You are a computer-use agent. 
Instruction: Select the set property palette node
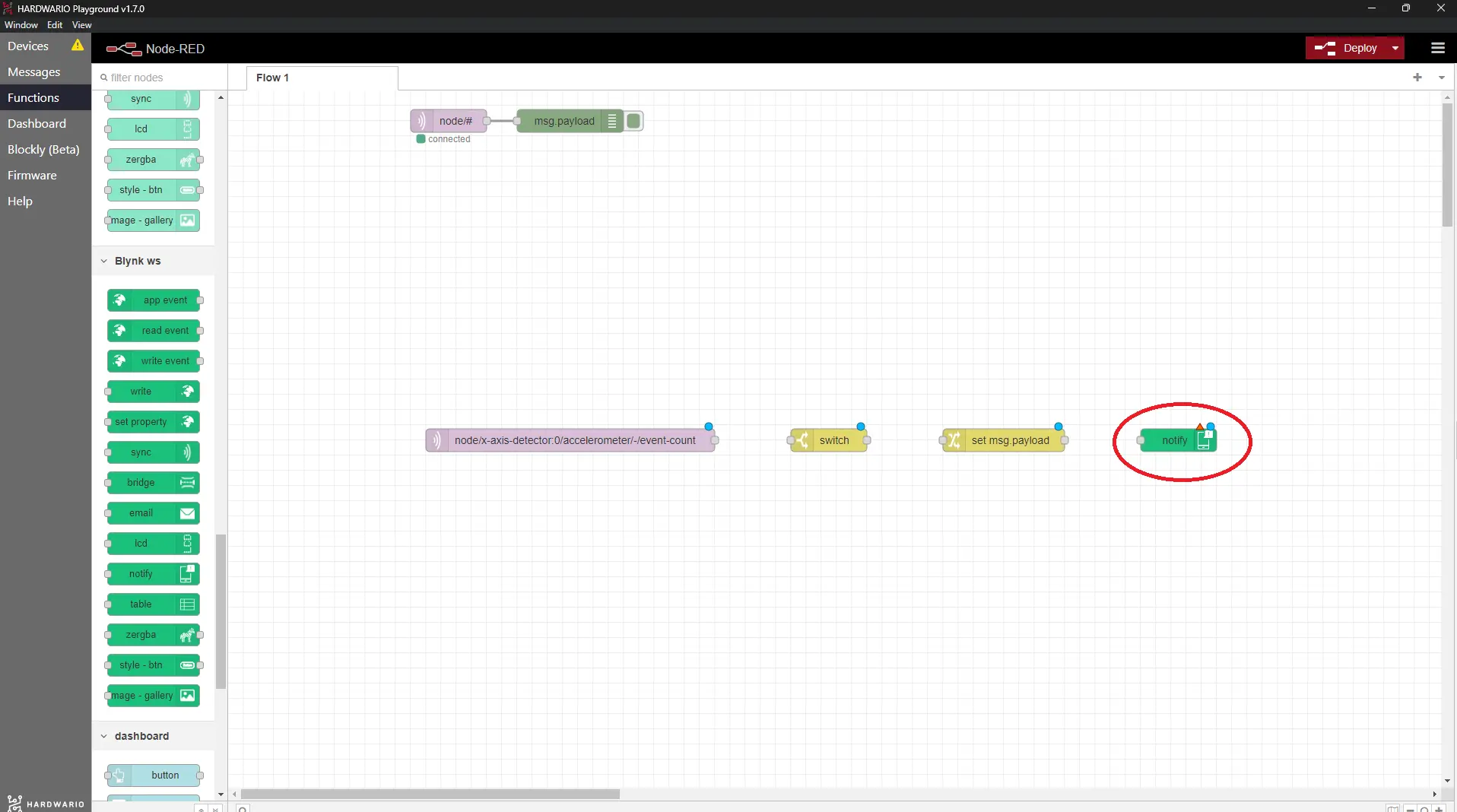click(x=154, y=422)
